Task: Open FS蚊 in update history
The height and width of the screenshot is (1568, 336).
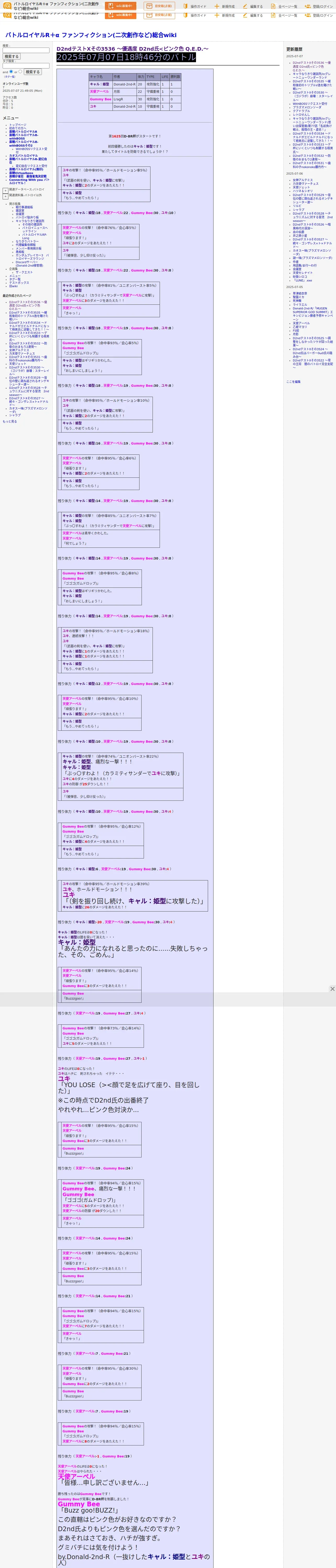Action: coord(296,331)
